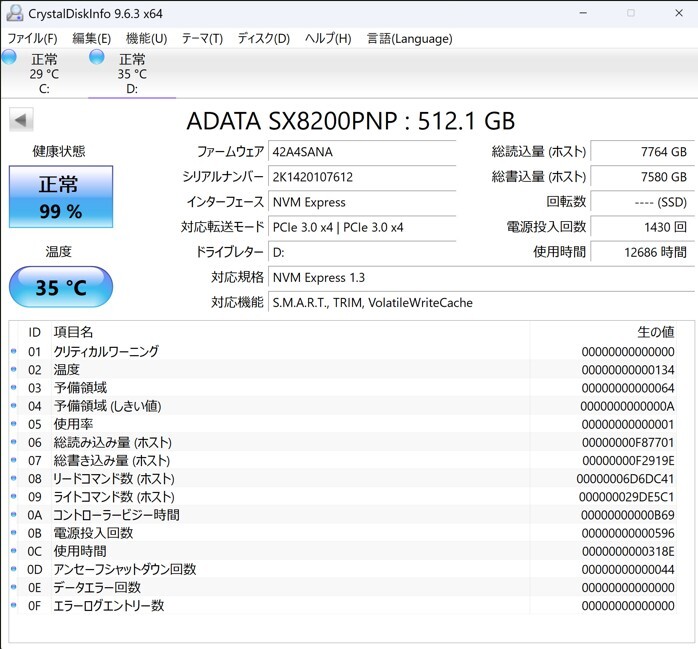Viewport: 698px width, 649px height.
Task: Open the 機能(U) menu
Action: point(146,39)
